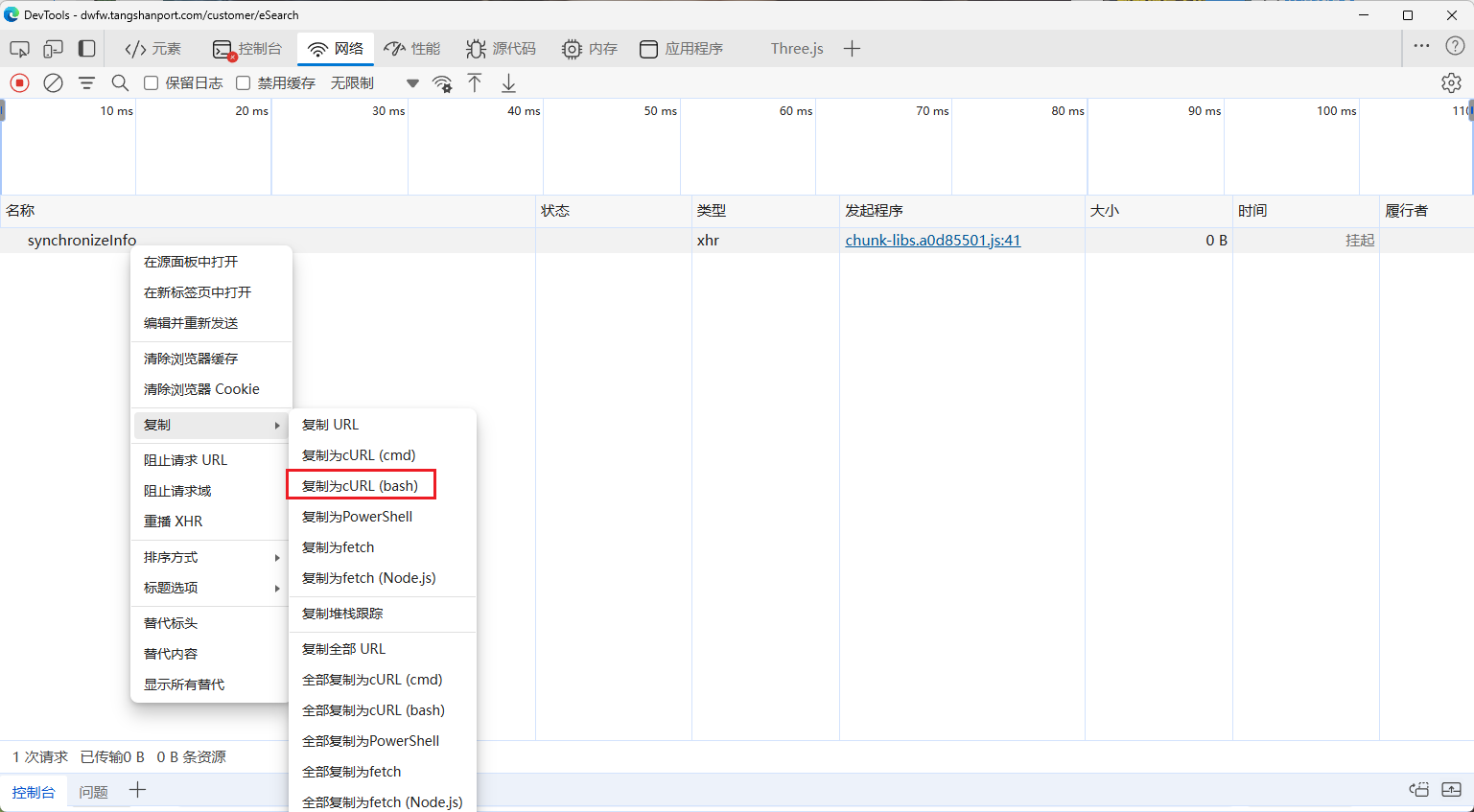Toggle device emulation icon
The image size is (1474, 812).
[54, 49]
